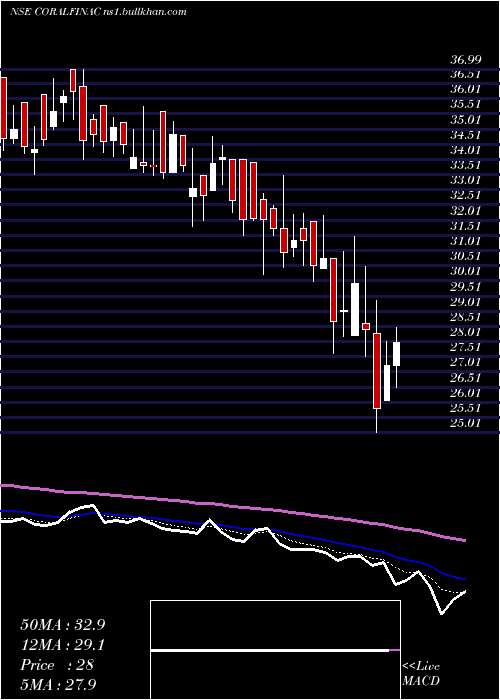This screenshot has height=700, width=500.
Task: Click the 27.01 price level label
Action: tap(464, 362)
